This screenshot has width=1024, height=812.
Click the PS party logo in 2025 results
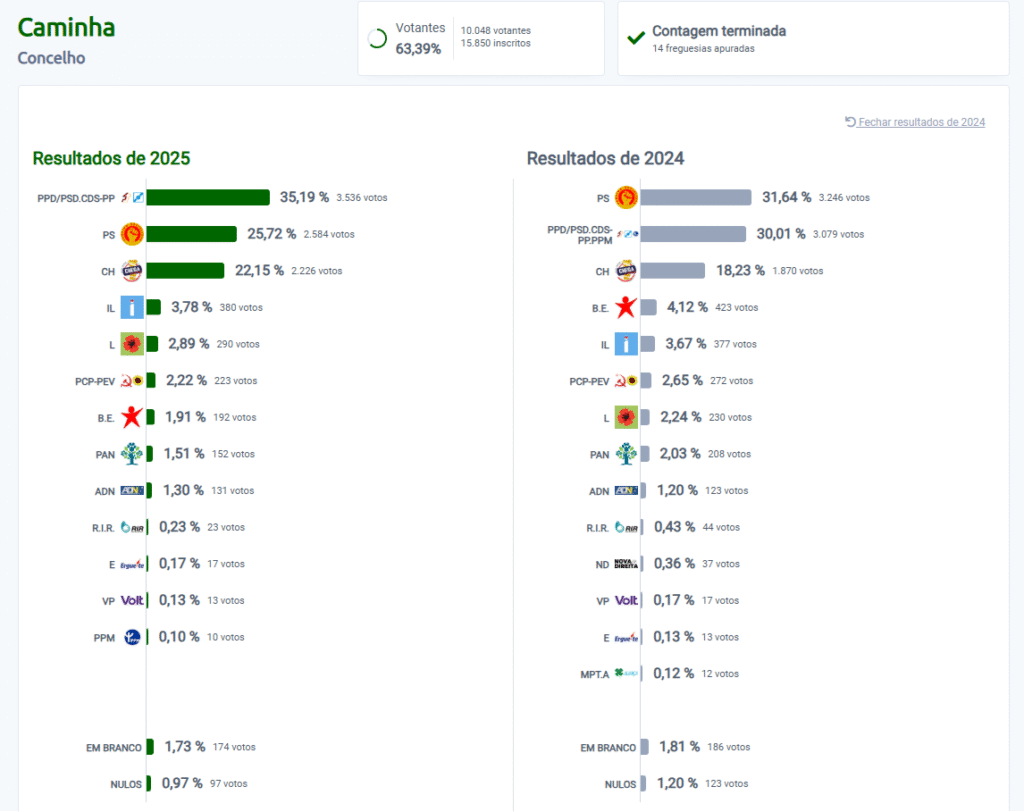132,234
